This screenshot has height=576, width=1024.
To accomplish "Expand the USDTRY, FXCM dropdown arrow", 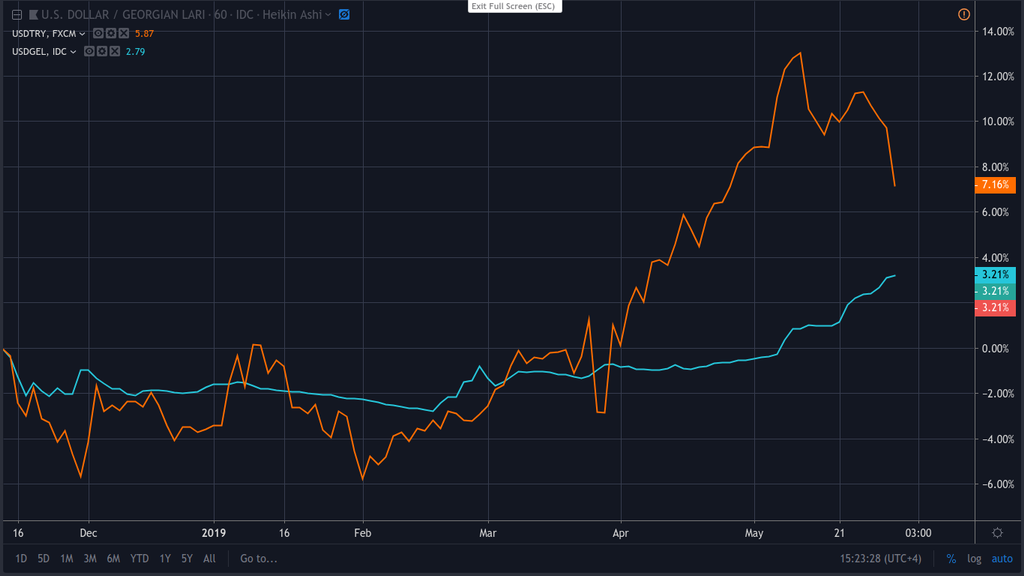I will [x=82, y=34].
